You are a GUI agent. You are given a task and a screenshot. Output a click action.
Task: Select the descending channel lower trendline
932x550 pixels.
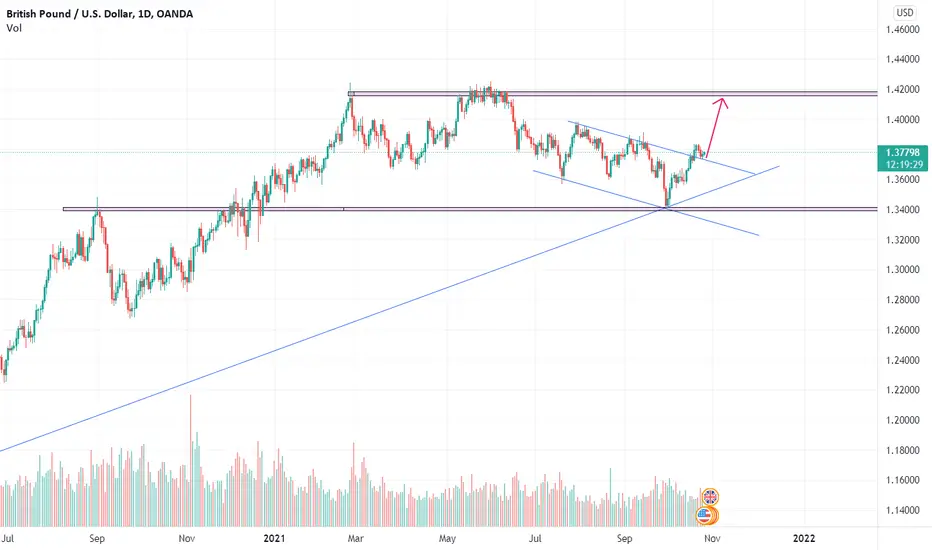click(646, 203)
